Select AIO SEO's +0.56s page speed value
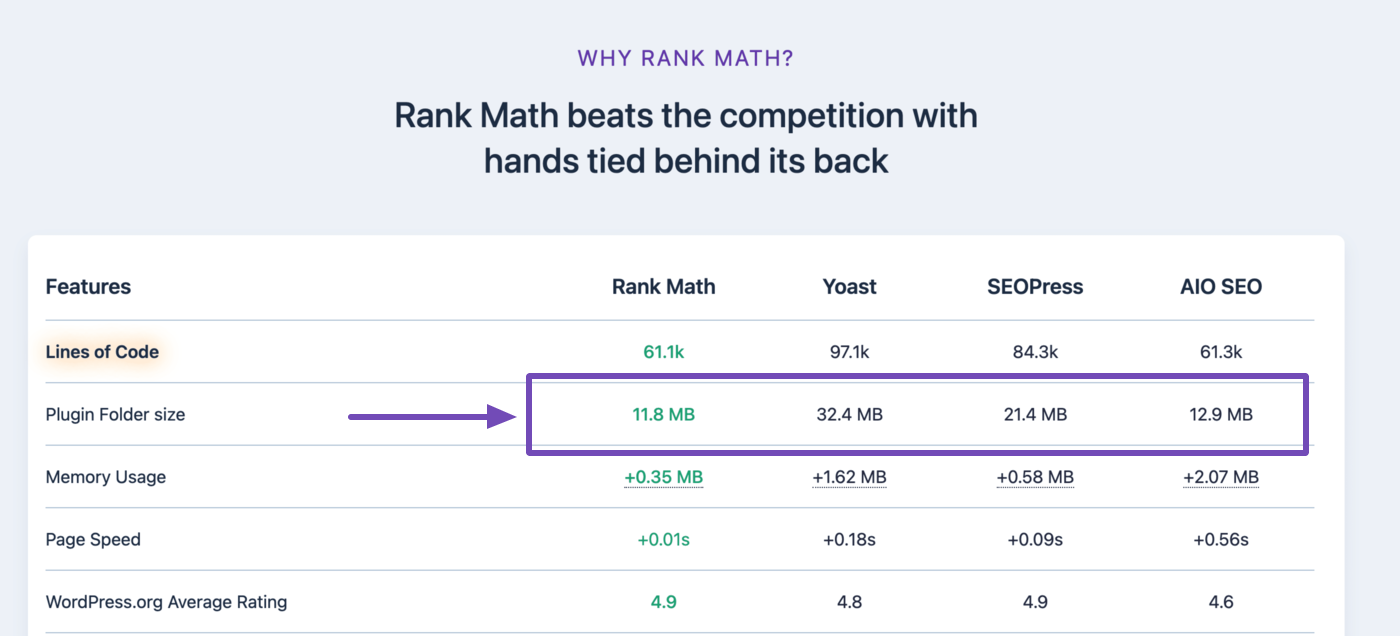1400x636 pixels. pos(1220,539)
